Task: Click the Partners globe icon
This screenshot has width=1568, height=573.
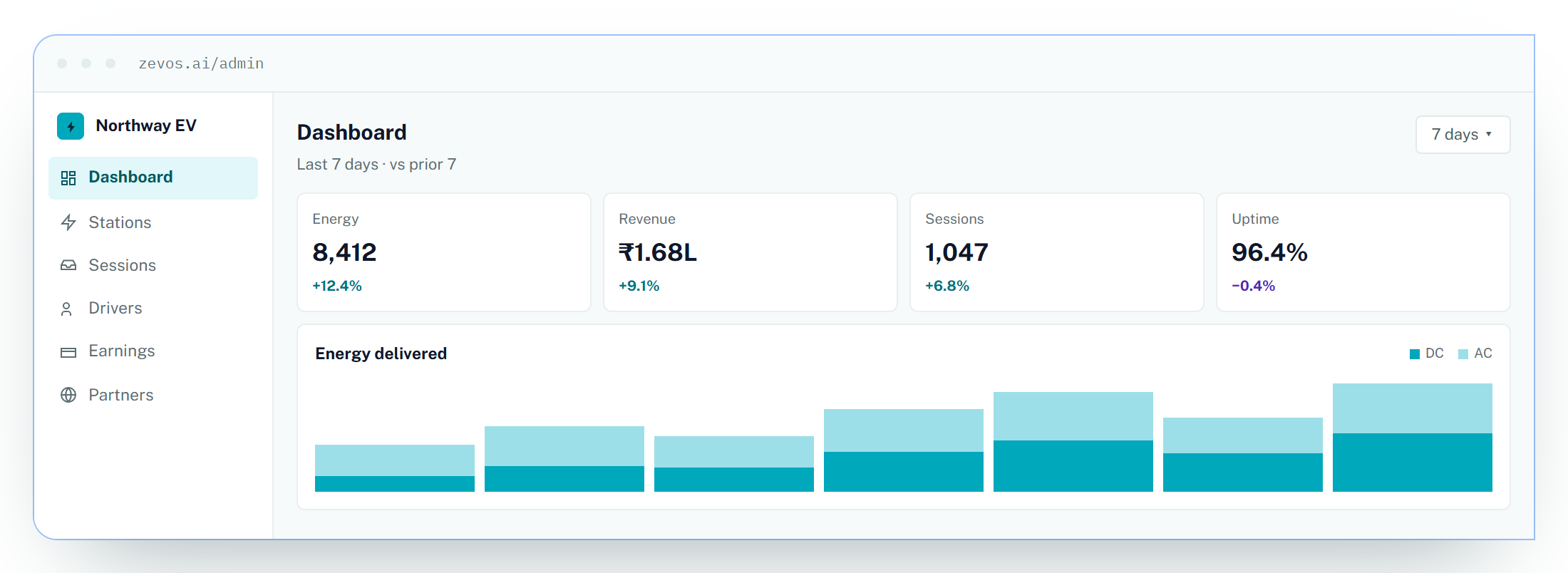Action: point(68,395)
